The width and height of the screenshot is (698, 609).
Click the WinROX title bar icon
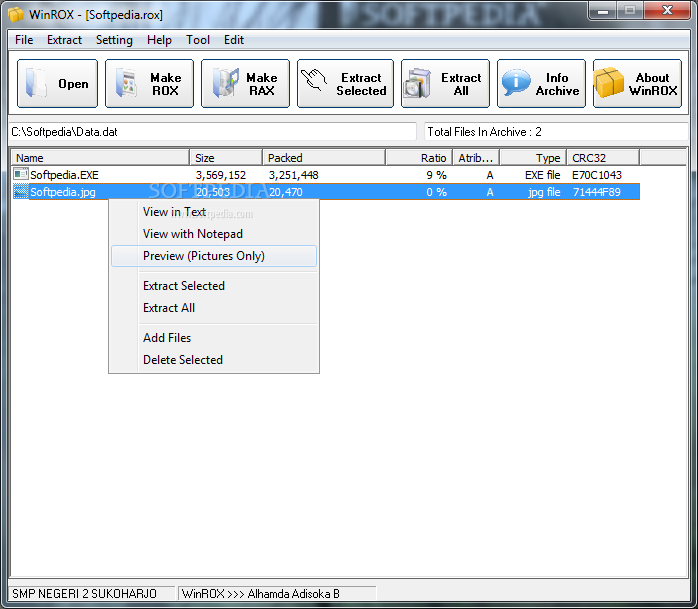coord(16,14)
